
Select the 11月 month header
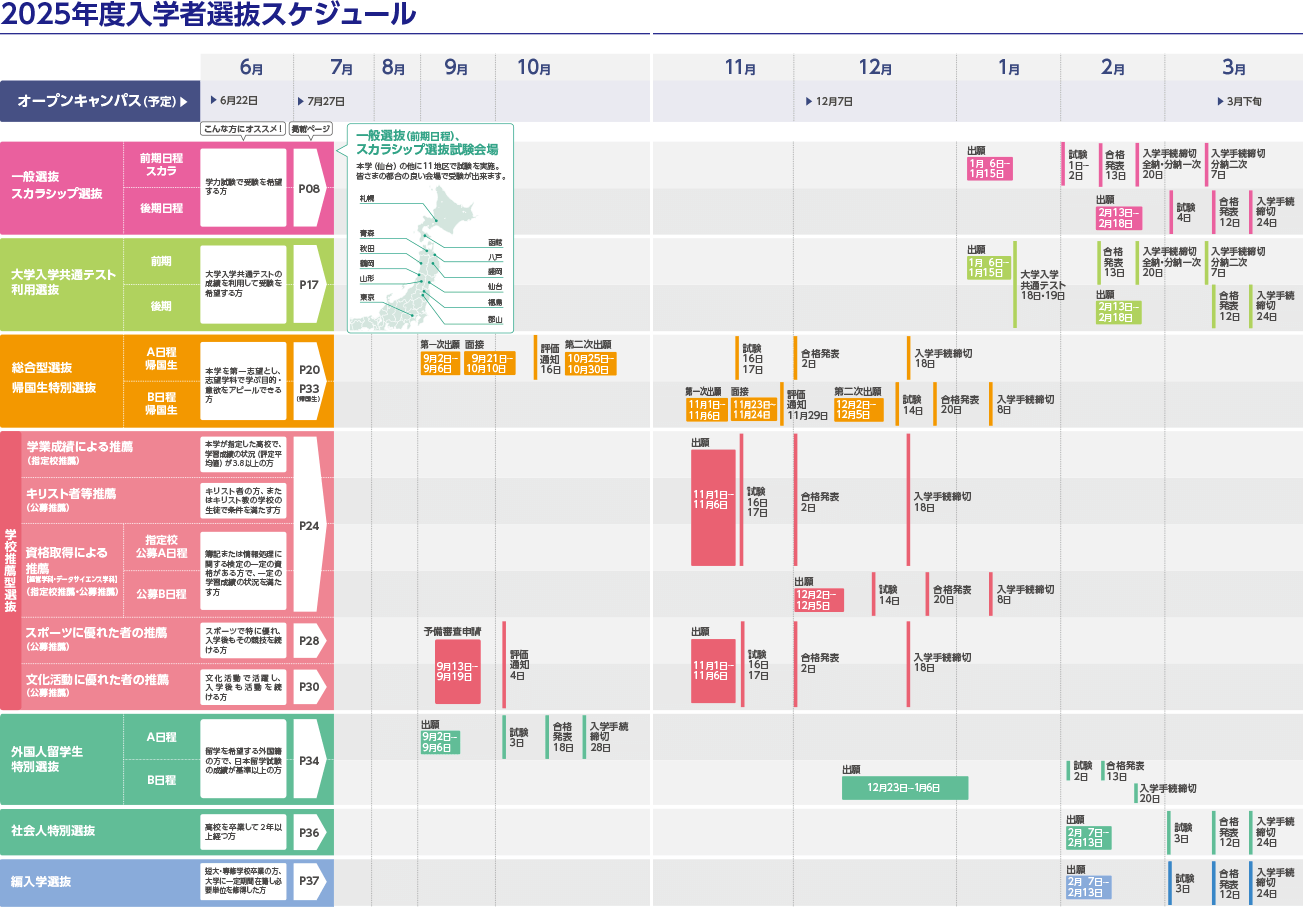pyautogui.click(x=740, y=68)
